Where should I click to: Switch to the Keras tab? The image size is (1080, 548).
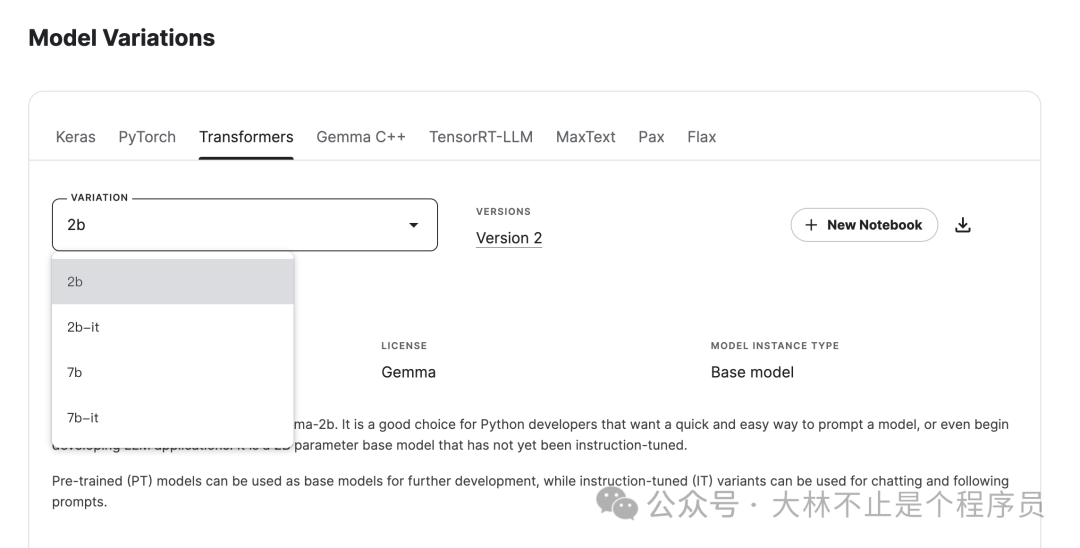pyautogui.click(x=76, y=137)
